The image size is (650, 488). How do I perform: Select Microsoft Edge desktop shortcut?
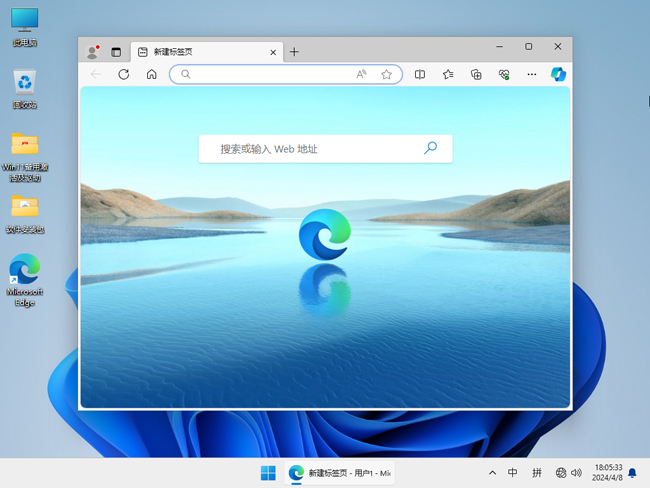pyautogui.click(x=25, y=280)
